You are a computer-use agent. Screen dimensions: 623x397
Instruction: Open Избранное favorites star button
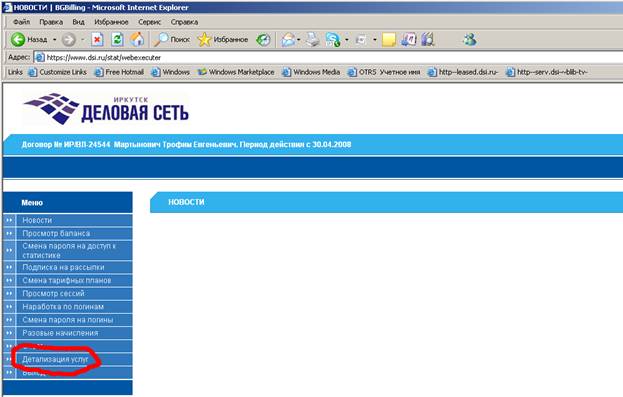[223, 39]
